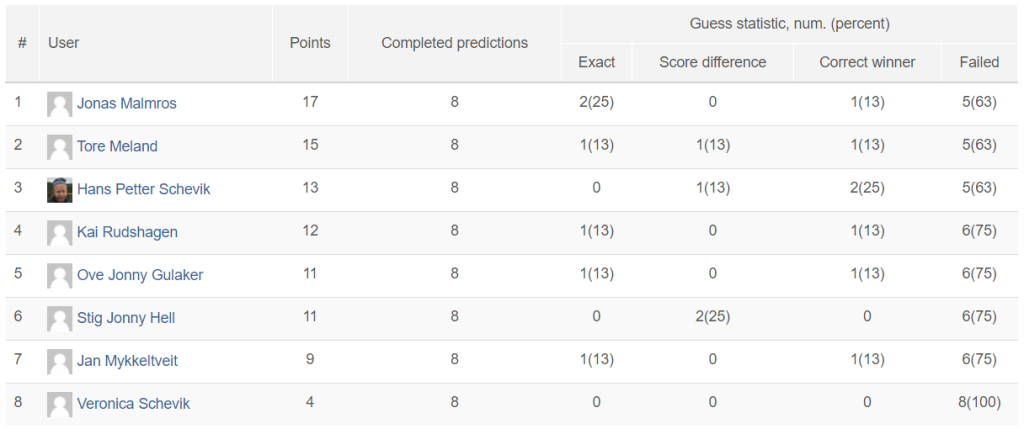Open Jan Mykkeltveit profile link
Viewport: 1024px width, 429px height.
tap(127, 360)
